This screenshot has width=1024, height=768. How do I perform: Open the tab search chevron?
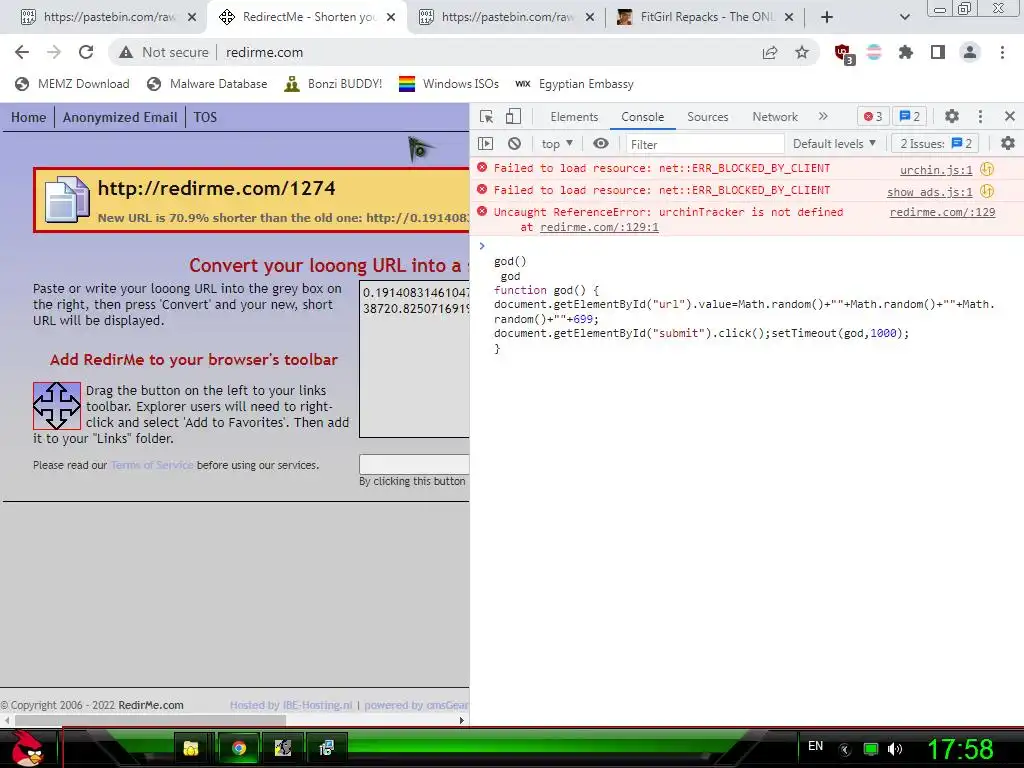904,17
